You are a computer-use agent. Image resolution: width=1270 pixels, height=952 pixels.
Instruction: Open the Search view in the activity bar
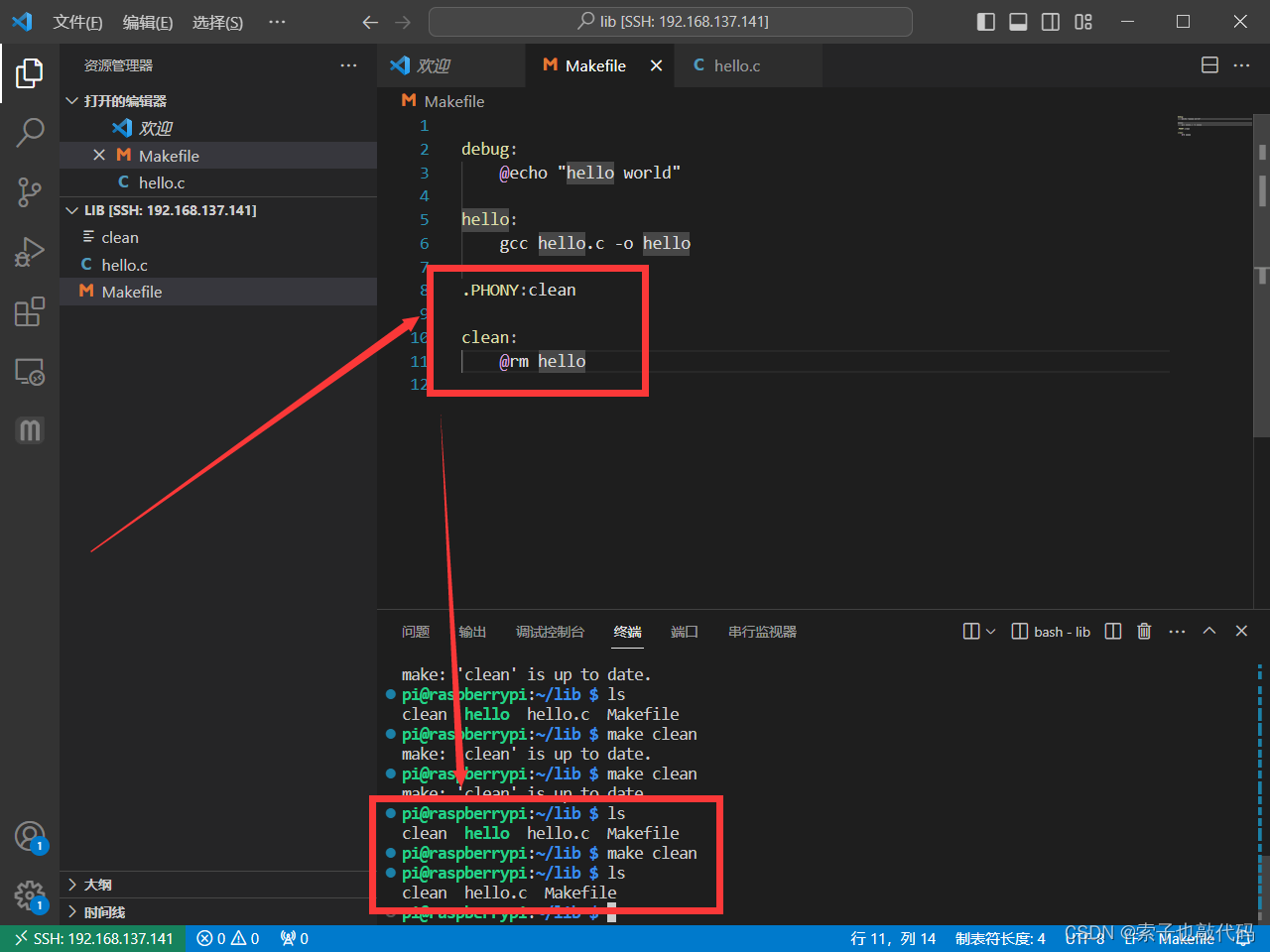(x=30, y=132)
